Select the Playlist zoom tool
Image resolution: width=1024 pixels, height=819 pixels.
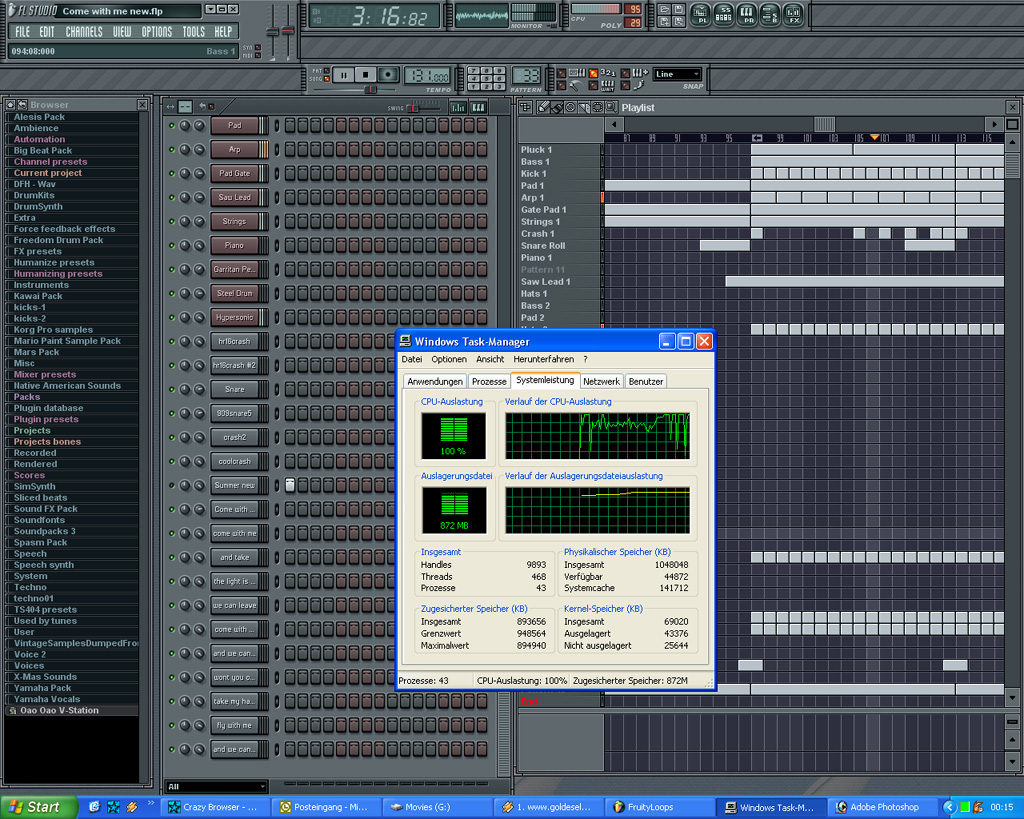click(x=611, y=107)
